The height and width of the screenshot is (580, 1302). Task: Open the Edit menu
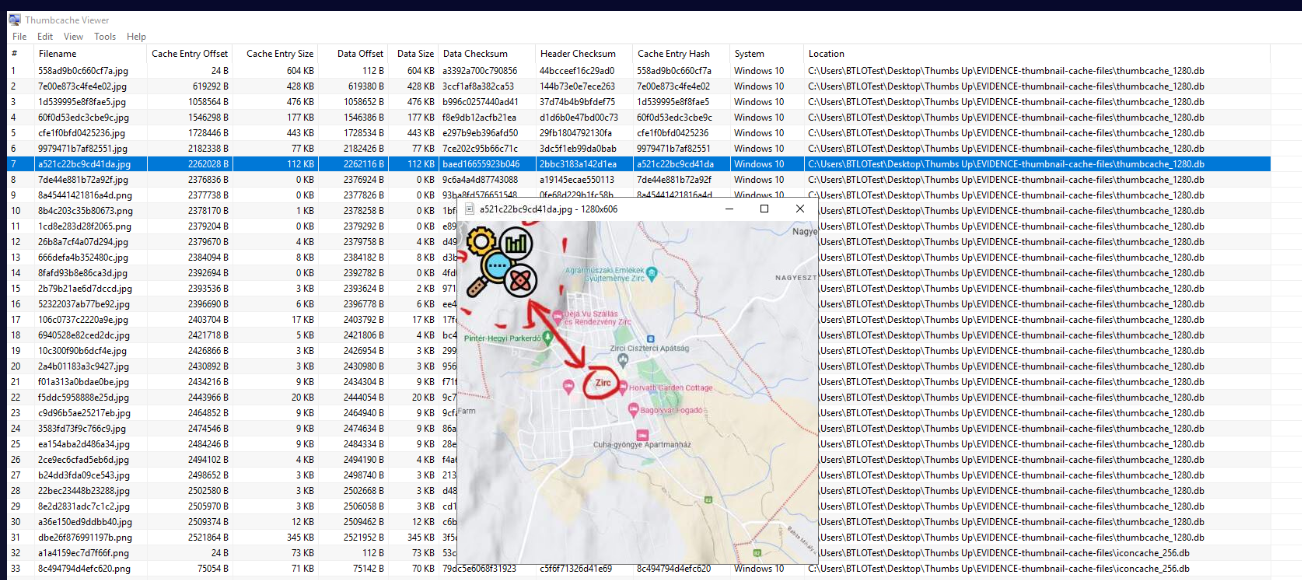click(x=45, y=37)
